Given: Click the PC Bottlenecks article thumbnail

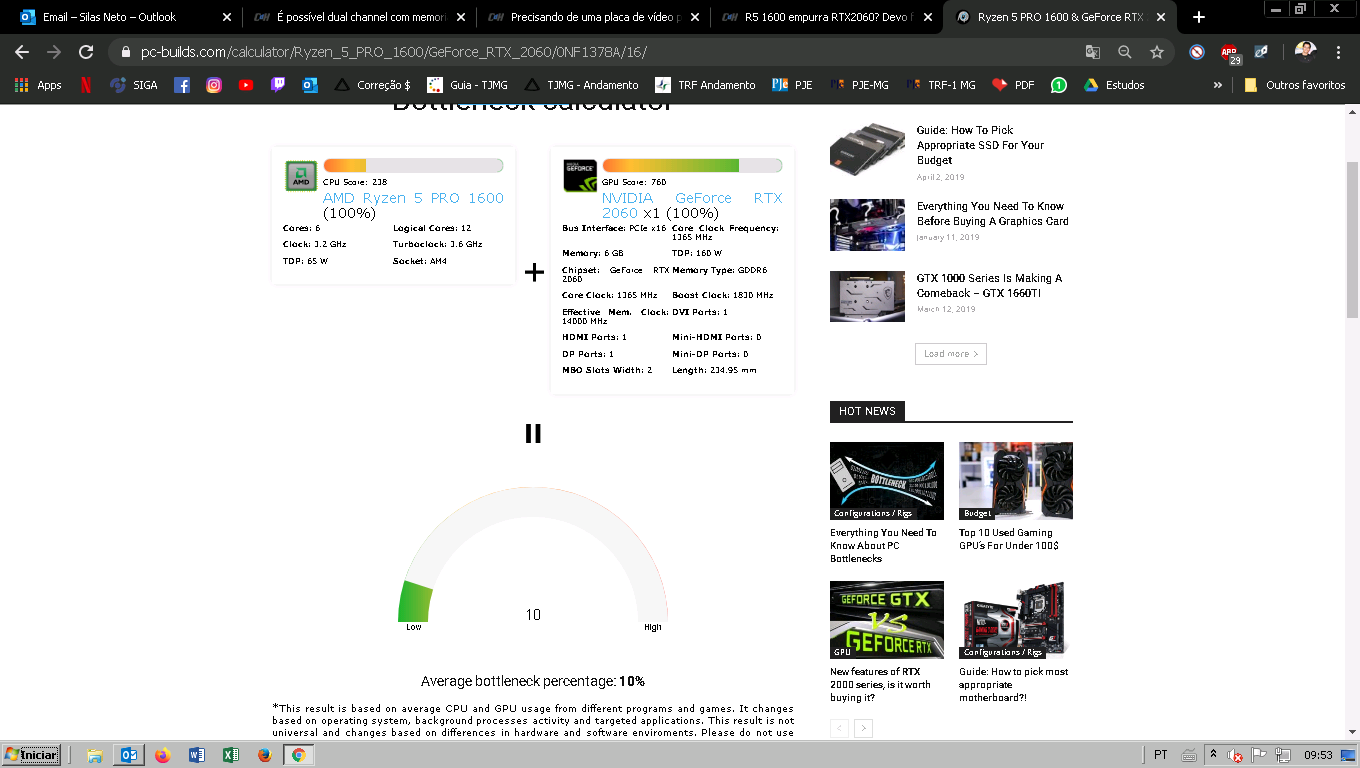Looking at the screenshot, I should point(887,481).
